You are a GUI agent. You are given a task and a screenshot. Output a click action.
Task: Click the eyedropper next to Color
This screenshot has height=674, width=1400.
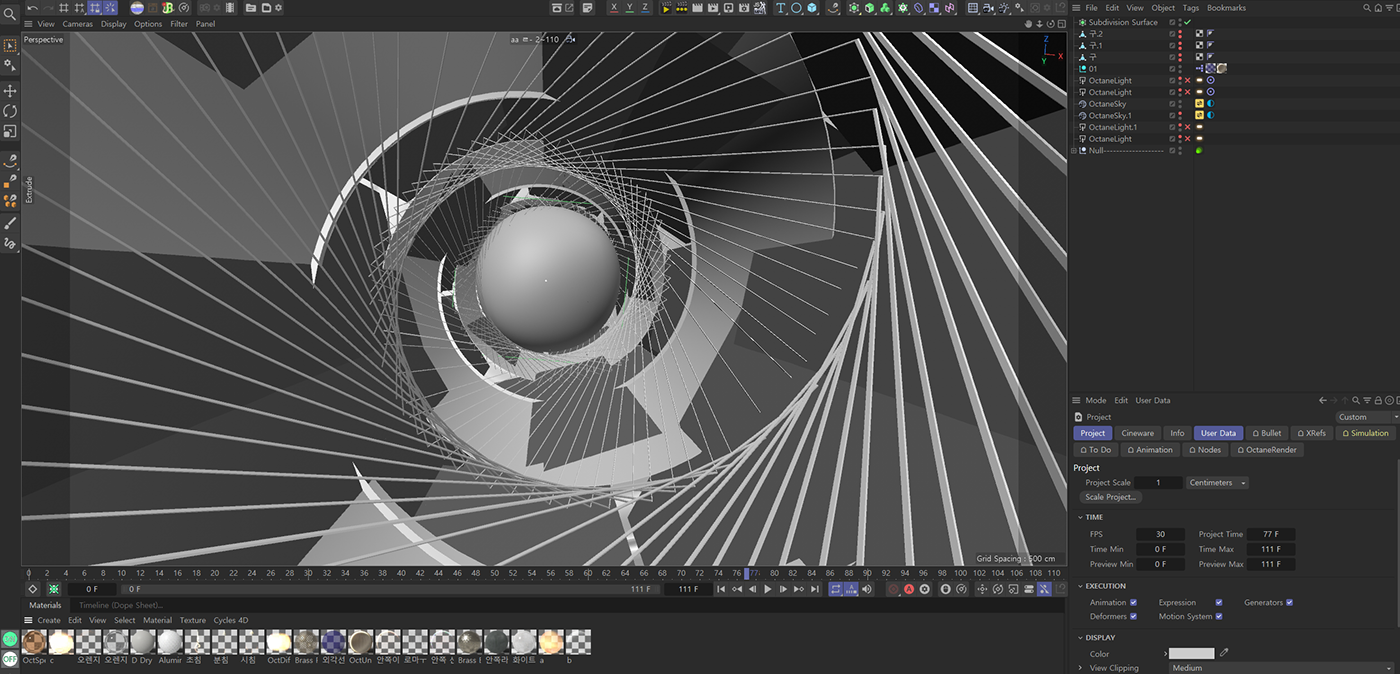1224,653
